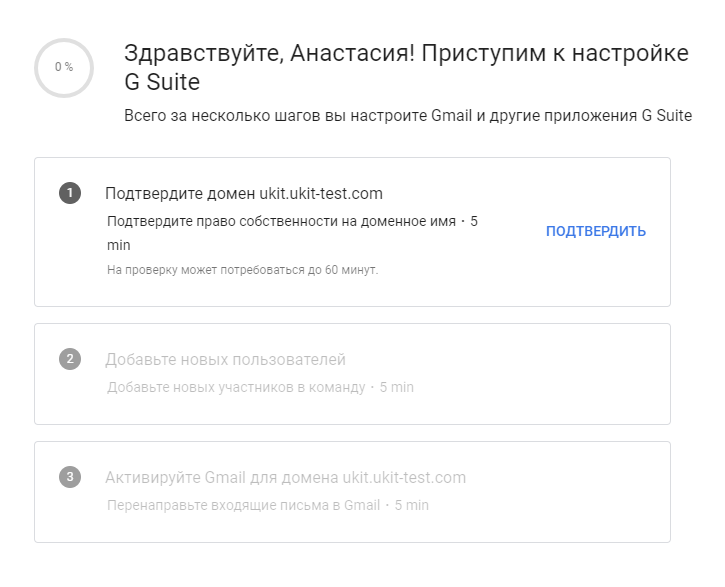The width and height of the screenshot is (725, 587).
Task: Select heading Подтвердите домен ukit.ukit-test.com
Action: 244,193
